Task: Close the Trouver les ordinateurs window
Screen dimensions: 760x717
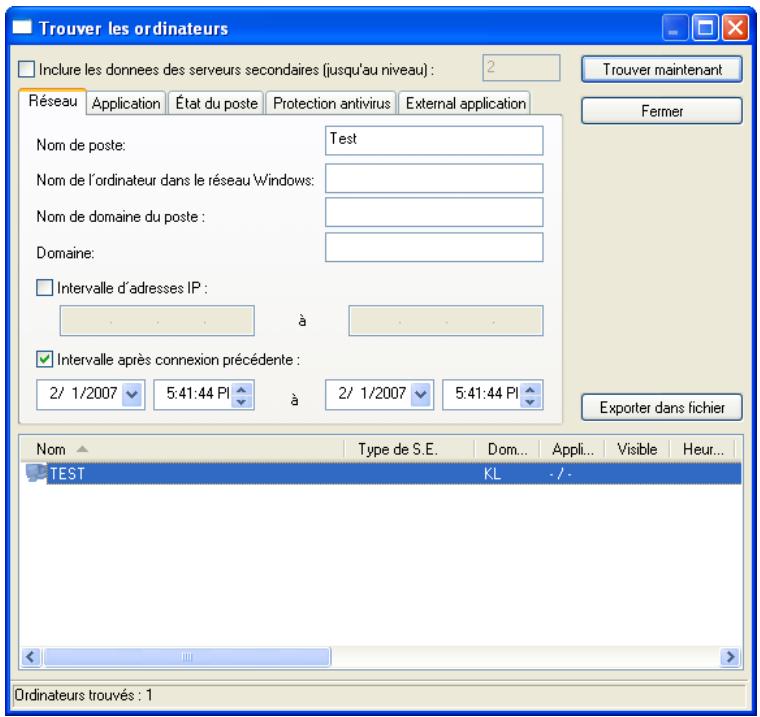Action: point(735,27)
